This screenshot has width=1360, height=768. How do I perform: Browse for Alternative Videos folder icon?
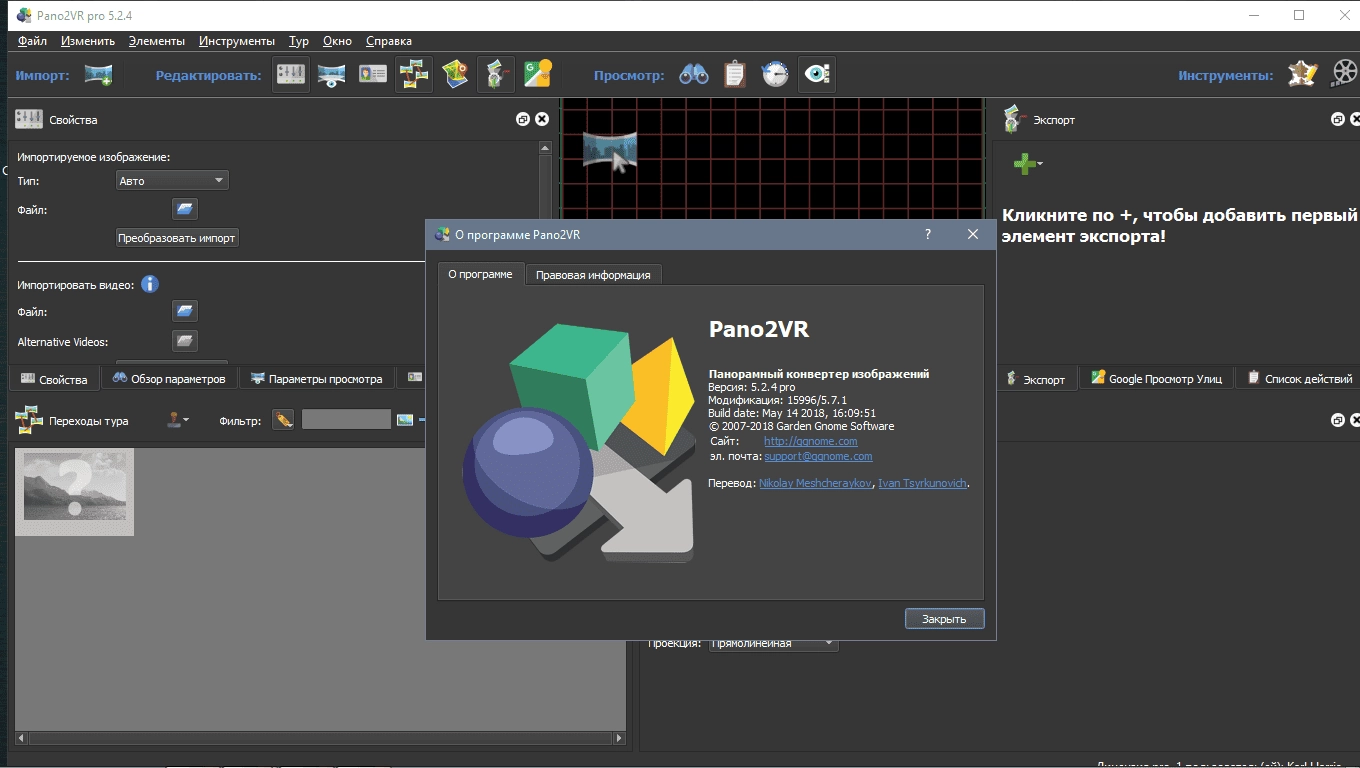[x=184, y=341]
